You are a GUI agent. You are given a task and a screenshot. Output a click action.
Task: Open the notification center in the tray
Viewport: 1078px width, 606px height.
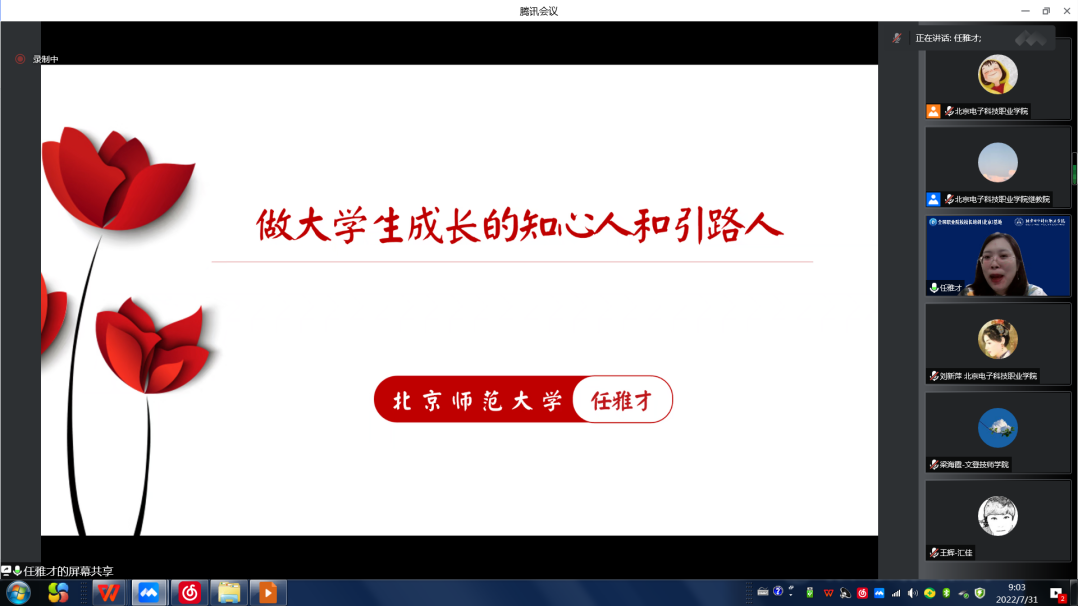click(x=1057, y=594)
